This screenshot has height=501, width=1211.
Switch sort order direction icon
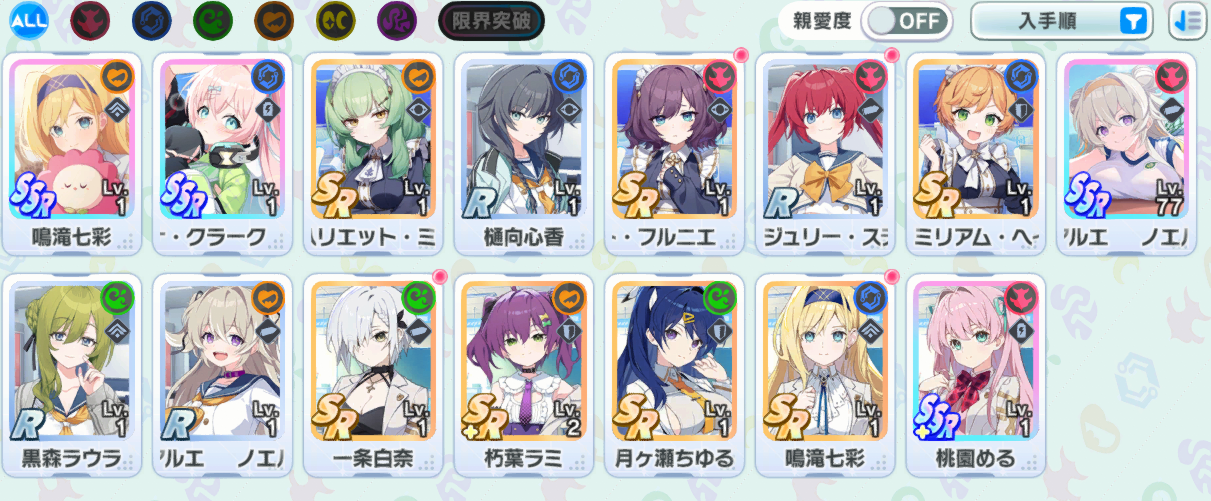point(1188,20)
